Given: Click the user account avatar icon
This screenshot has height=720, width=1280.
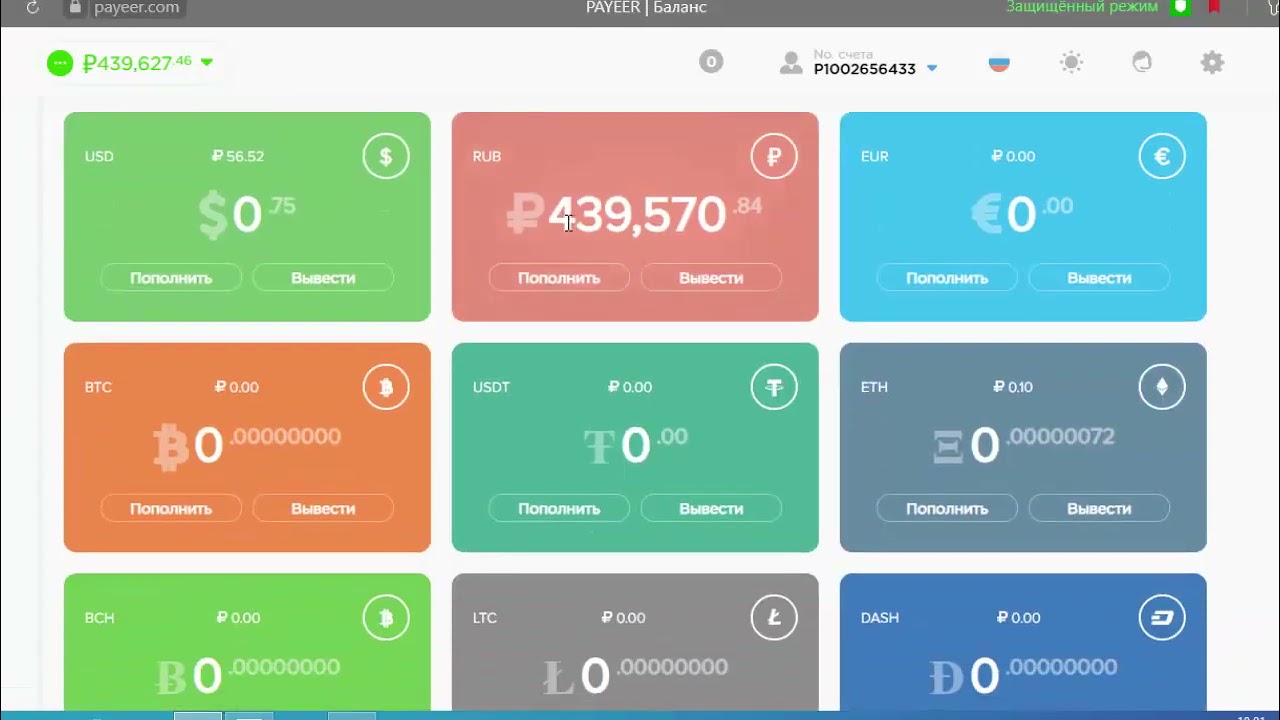Looking at the screenshot, I should [791, 63].
